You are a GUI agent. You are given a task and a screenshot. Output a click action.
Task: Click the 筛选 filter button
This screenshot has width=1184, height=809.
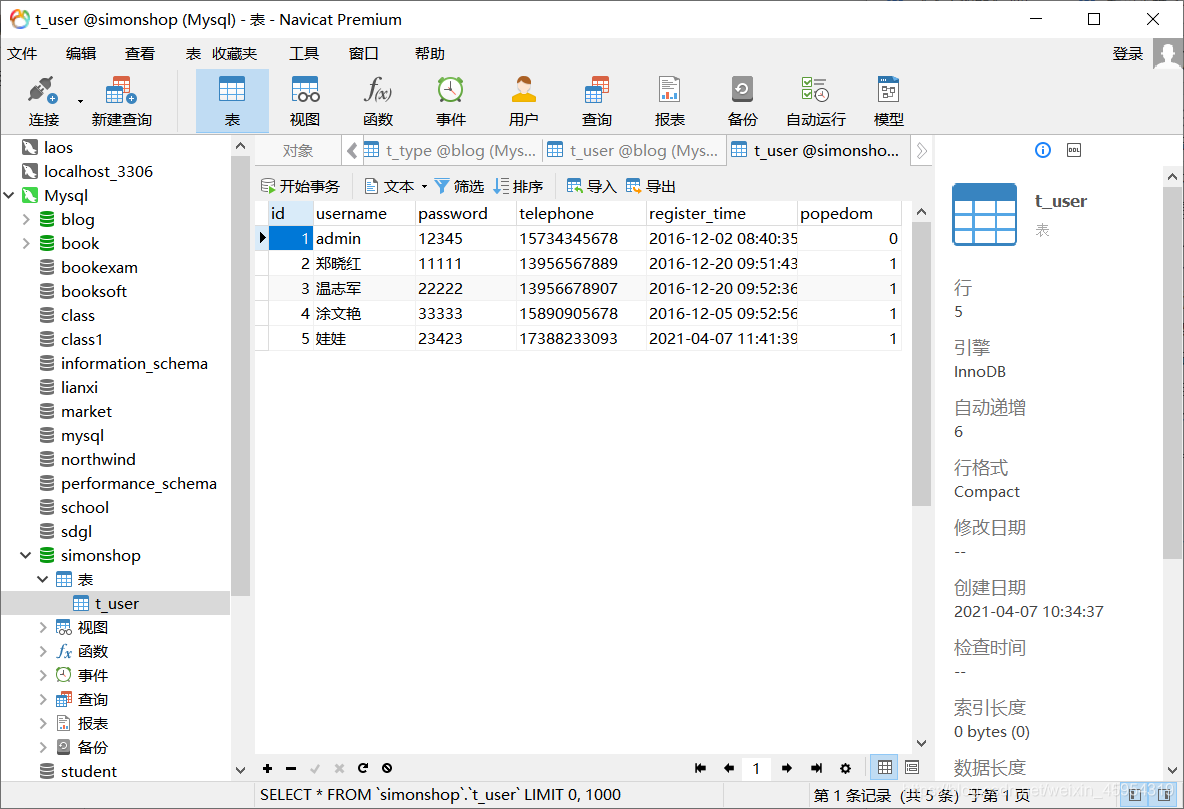(x=459, y=187)
